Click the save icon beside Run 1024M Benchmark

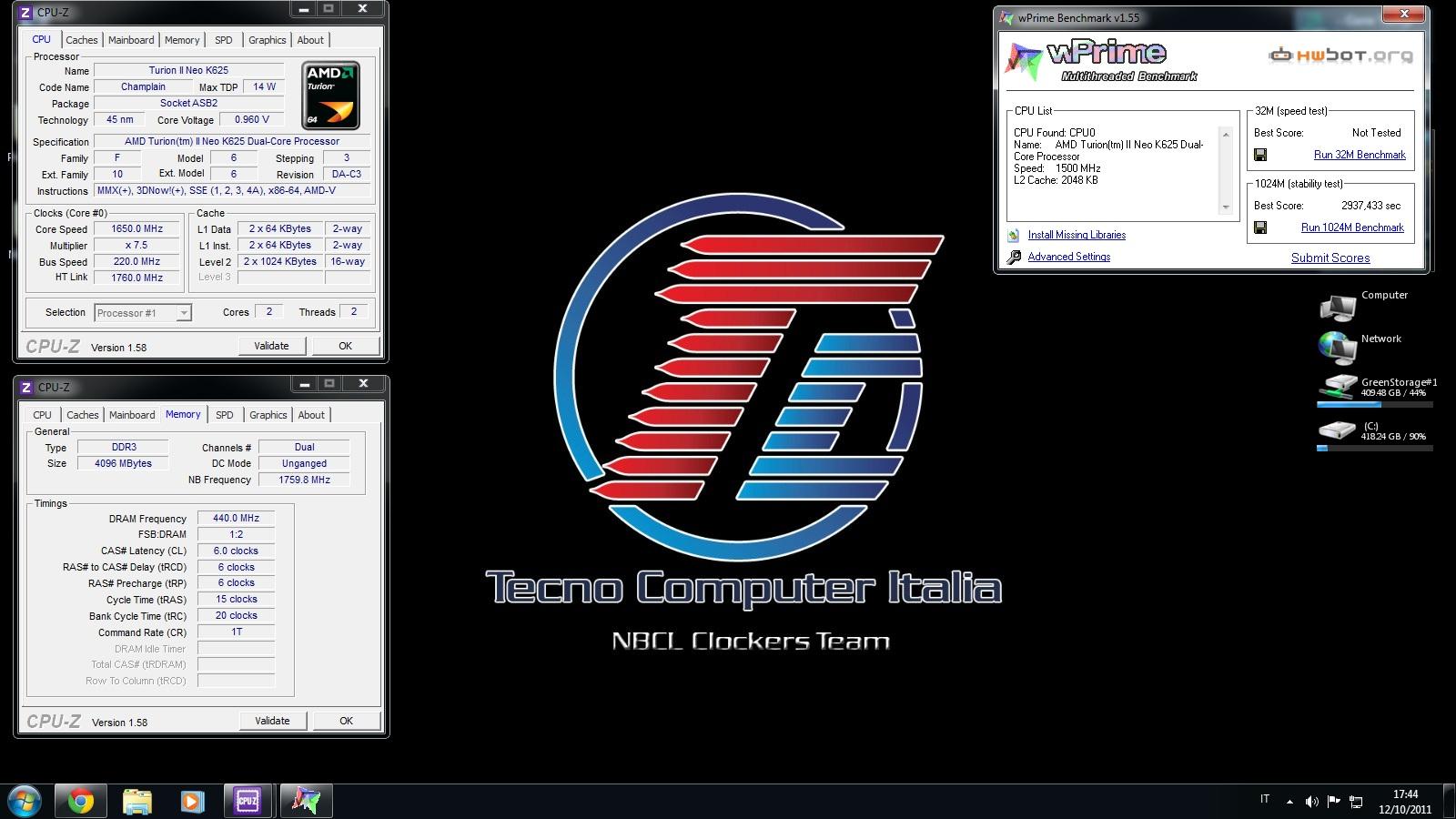coord(1260,228)
